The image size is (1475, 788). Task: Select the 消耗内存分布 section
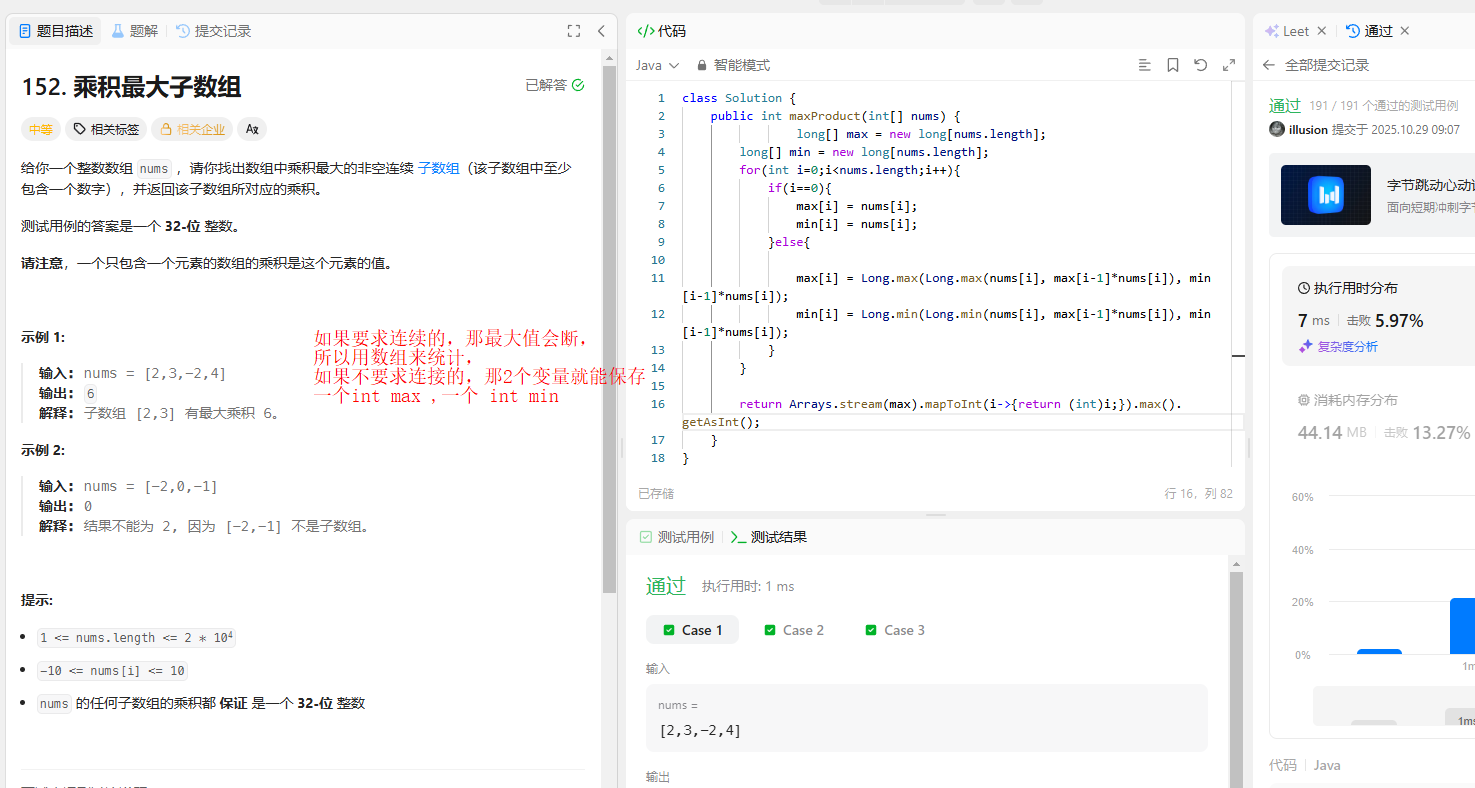(1347, 400)
